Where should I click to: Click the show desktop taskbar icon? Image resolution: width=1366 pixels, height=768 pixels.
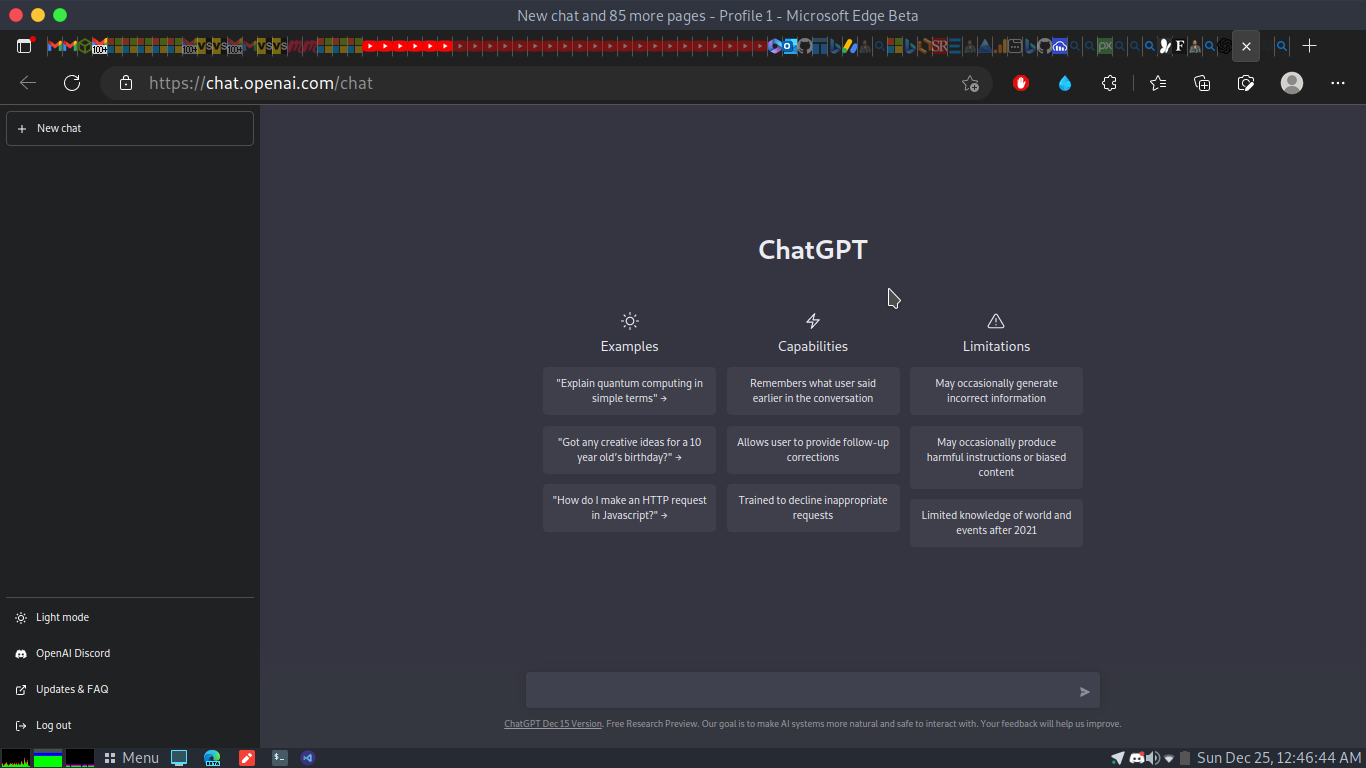(179, 758)
